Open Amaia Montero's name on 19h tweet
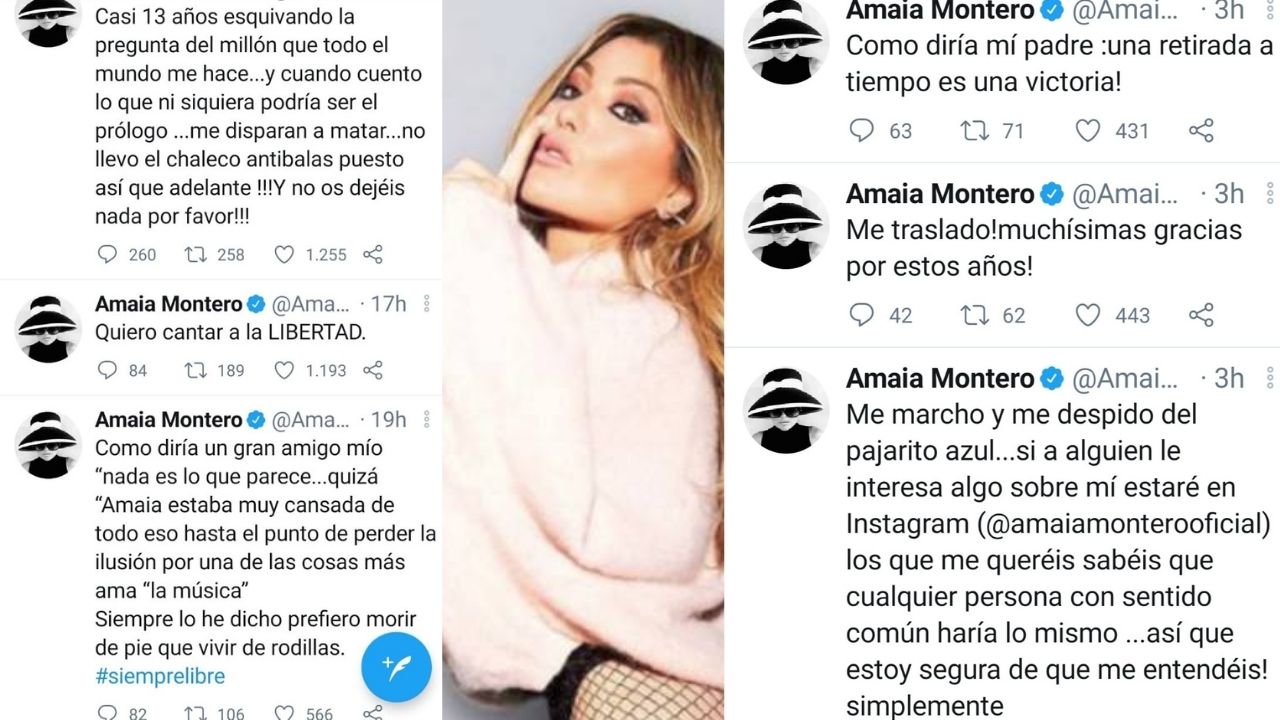This screenshot has height=720, width=1280. (168, 420)
